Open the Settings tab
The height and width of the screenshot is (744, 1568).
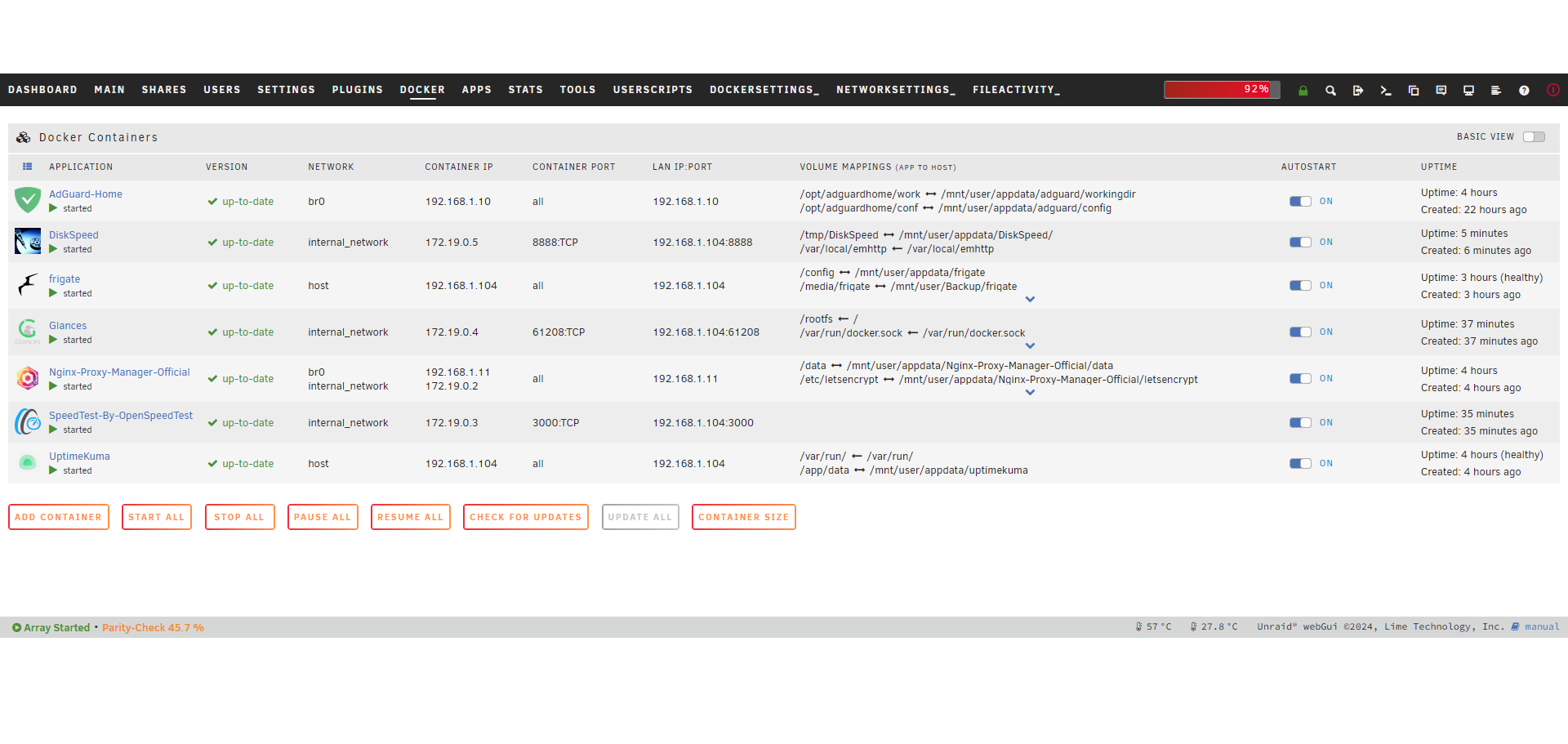[x=286, y=90]
